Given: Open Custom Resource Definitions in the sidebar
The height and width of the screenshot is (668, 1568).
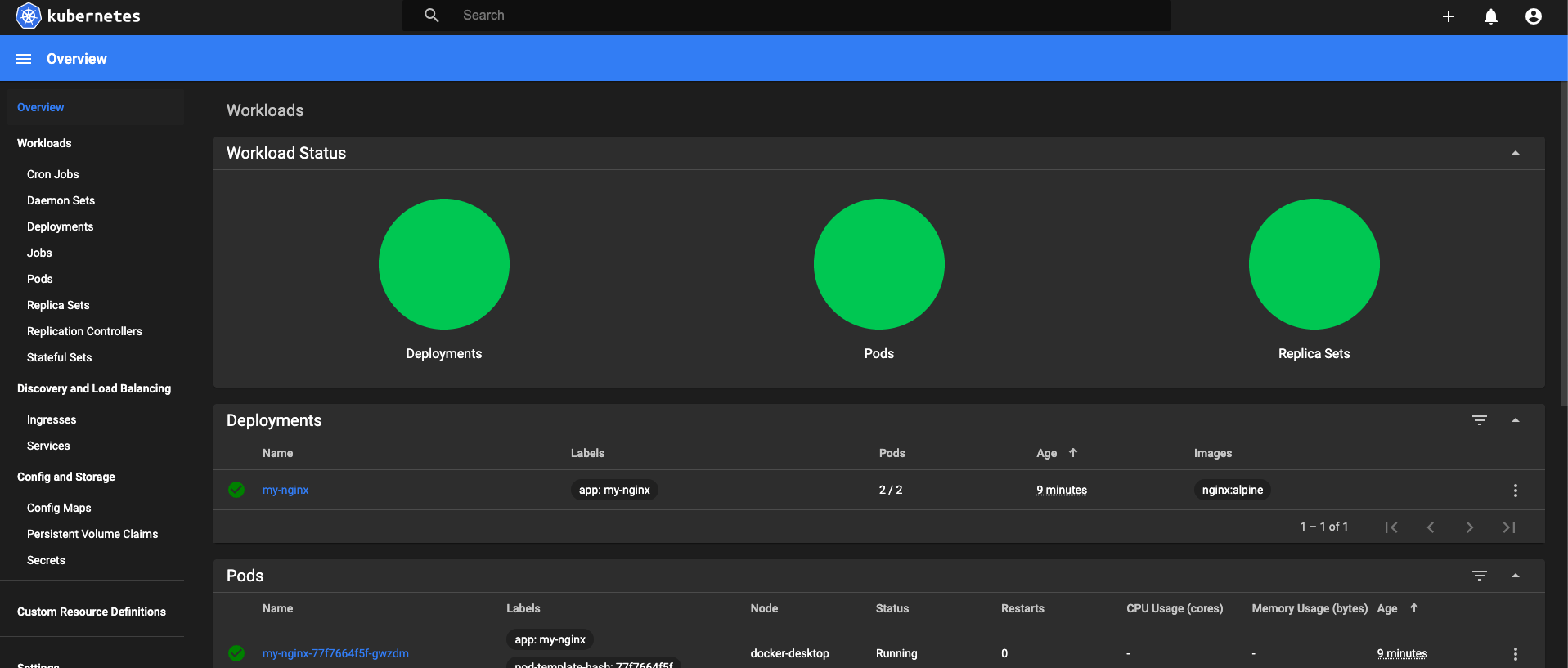Looking at the screenshot, I should [x=92, y=612].
